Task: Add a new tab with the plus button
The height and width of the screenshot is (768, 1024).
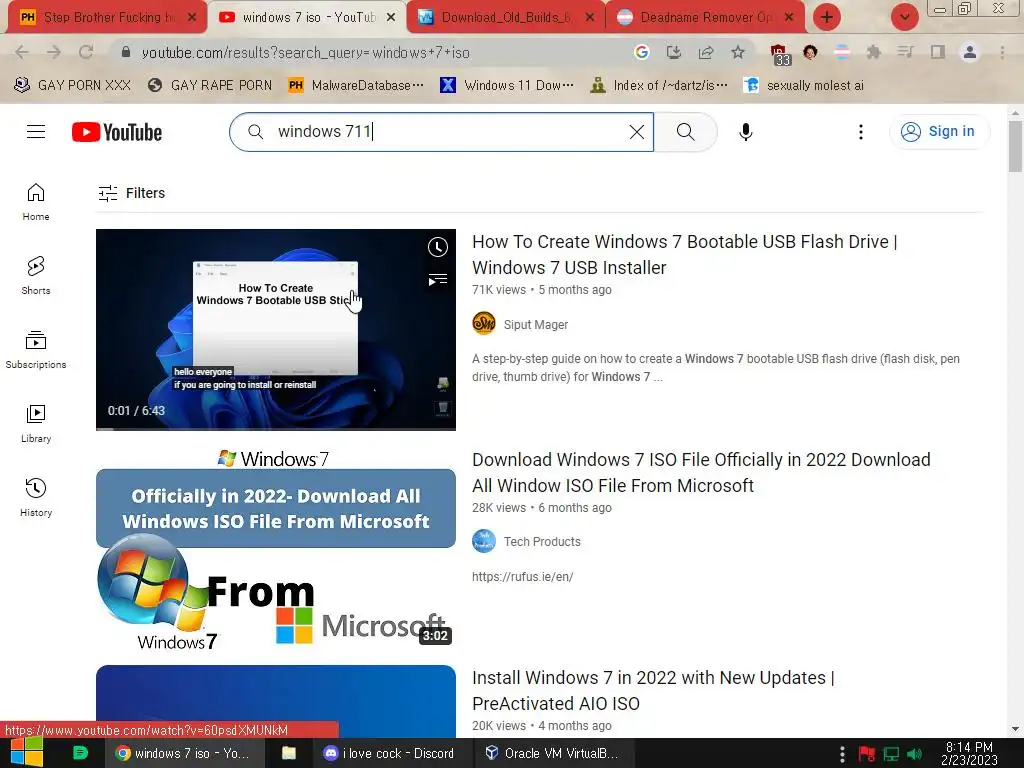Action: pyautogui.click(x=827, y=17)
